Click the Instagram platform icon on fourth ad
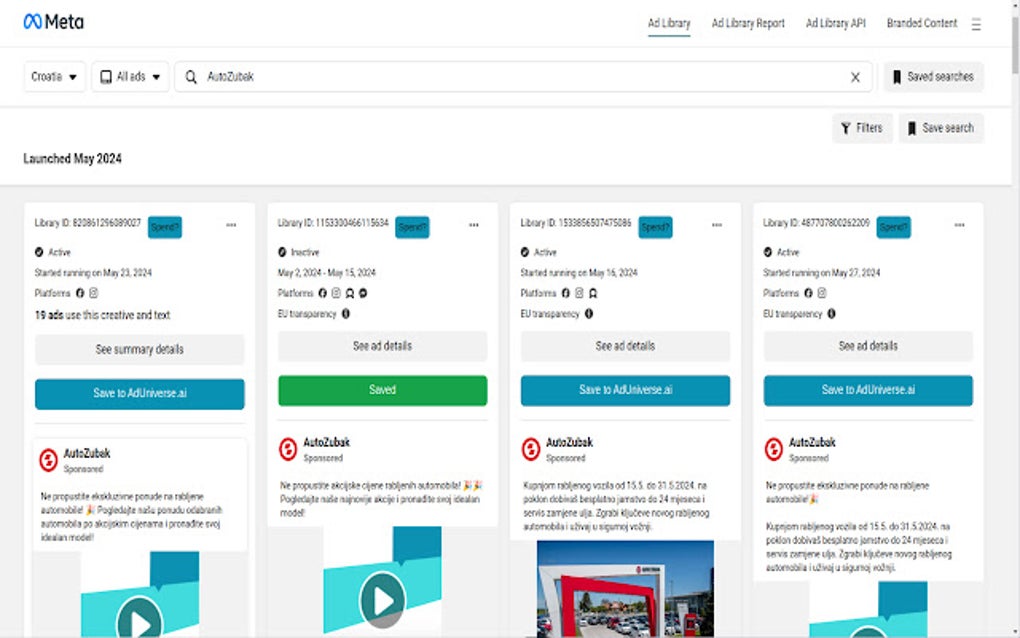 tap(821, 293)
